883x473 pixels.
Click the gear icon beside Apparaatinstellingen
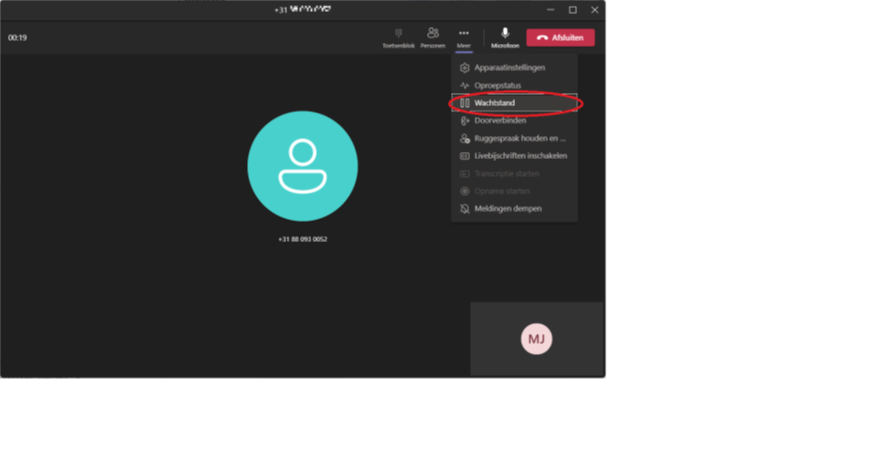(464, 68)
